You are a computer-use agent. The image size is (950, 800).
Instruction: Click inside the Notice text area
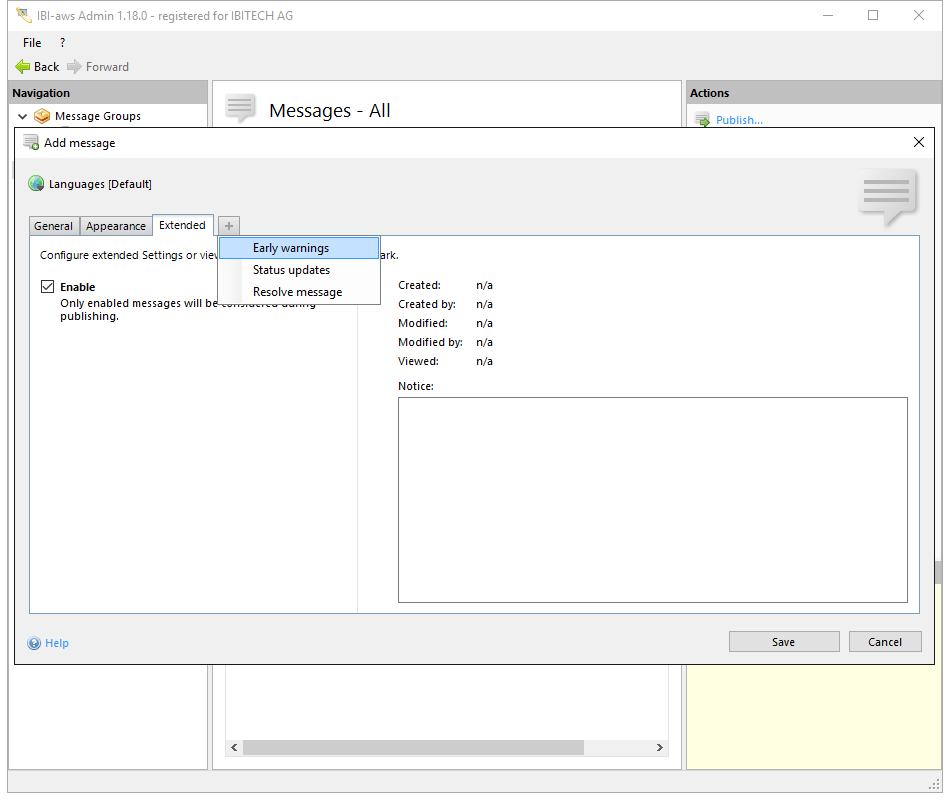coord(652,500)
